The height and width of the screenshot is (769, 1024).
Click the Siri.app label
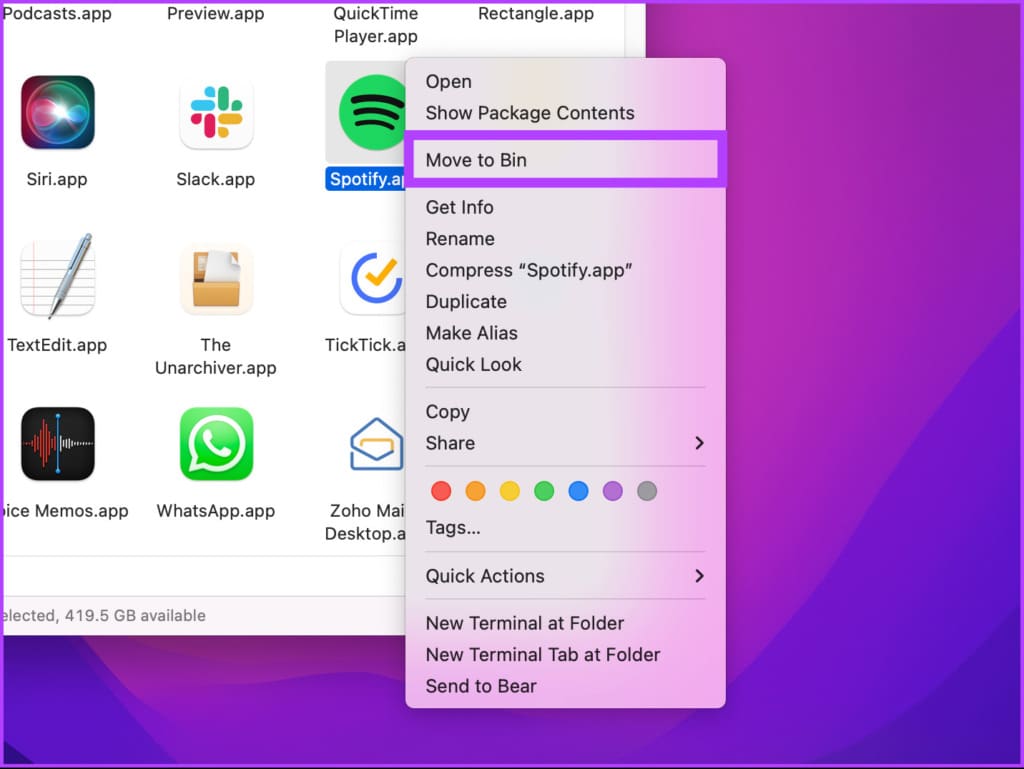pyautogui.click(x=57, y=179)
